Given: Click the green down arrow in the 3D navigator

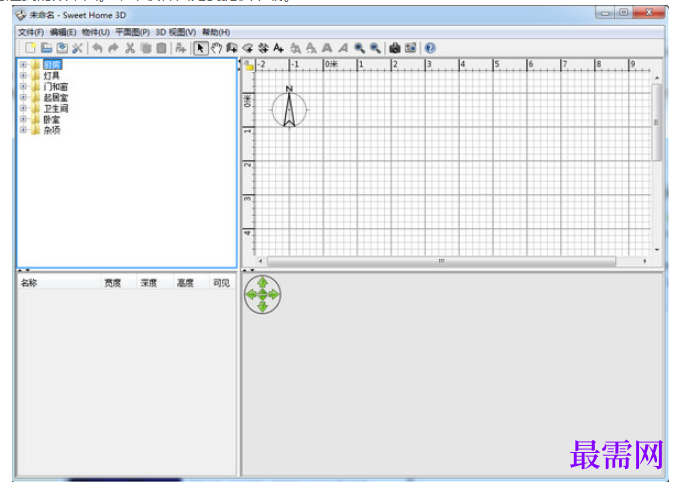Looking at the screenshot, I should (x=262, y=307).
